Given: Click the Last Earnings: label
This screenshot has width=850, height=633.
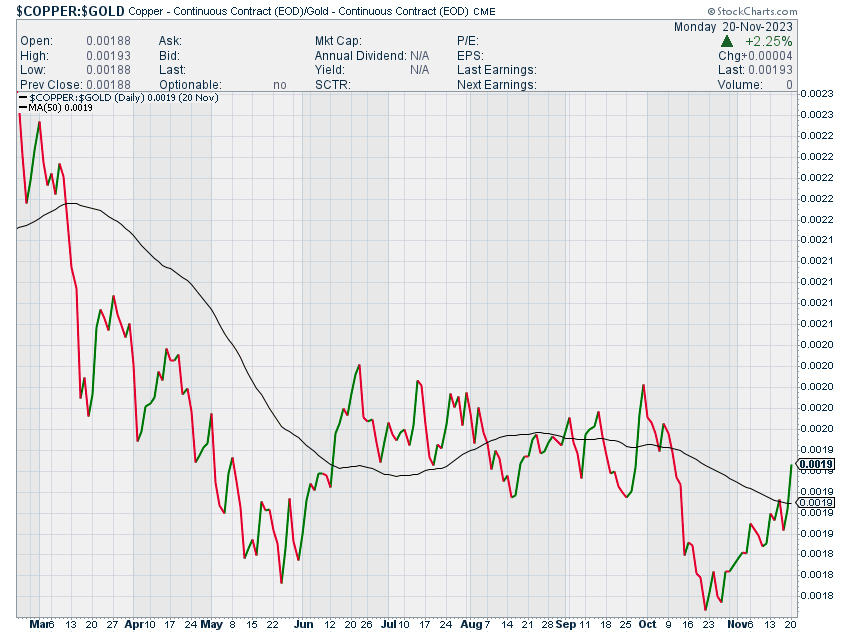Looking at the screenshot, I should pyautogui.click(x=497, y=70).
